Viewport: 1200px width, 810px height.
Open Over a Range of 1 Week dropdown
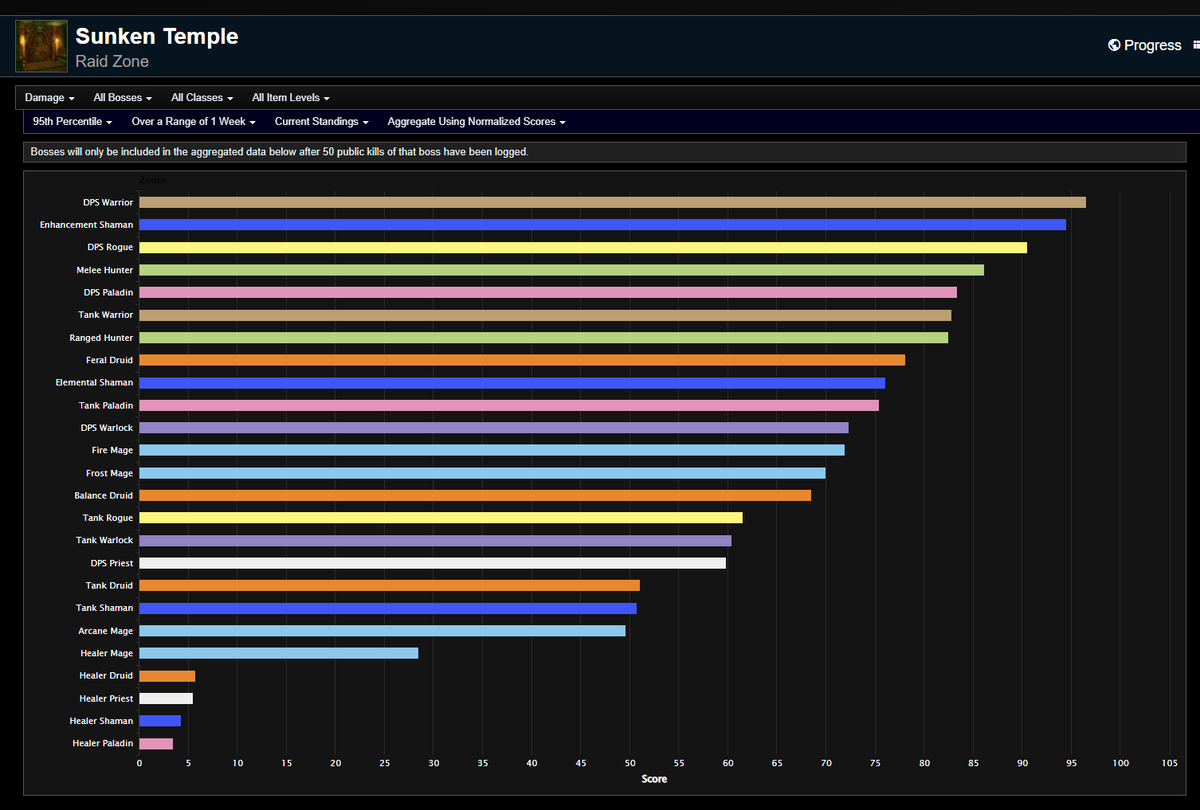tap(194, 121)
